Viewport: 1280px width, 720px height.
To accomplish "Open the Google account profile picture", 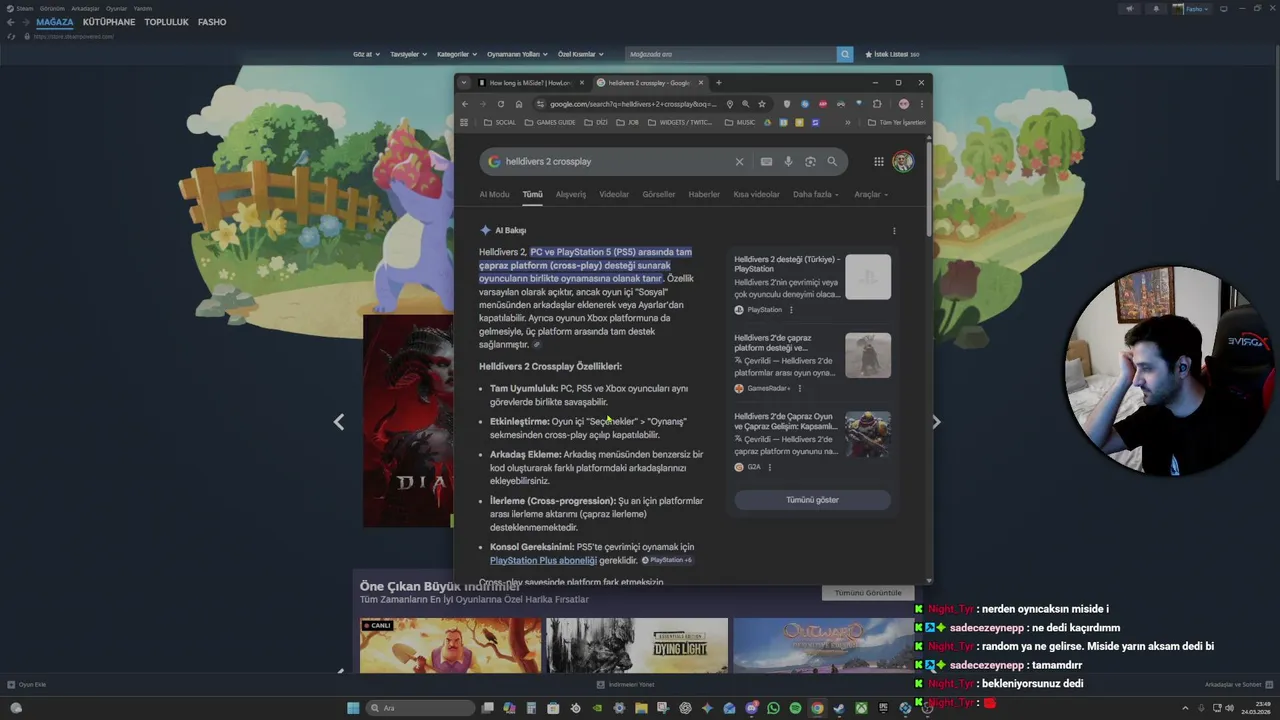I will click(903, 161).
